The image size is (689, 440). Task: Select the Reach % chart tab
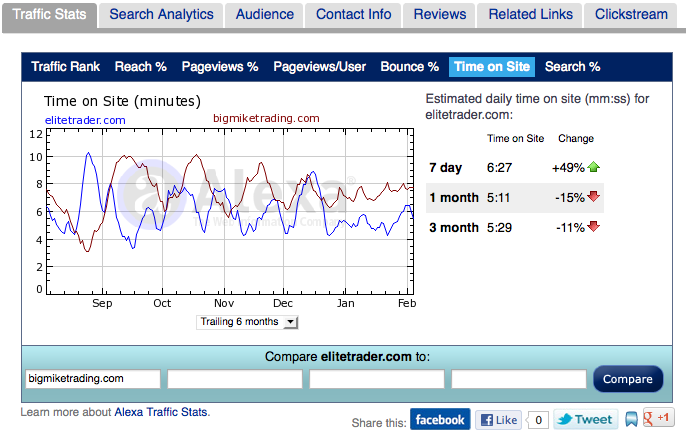pos(141,67)
